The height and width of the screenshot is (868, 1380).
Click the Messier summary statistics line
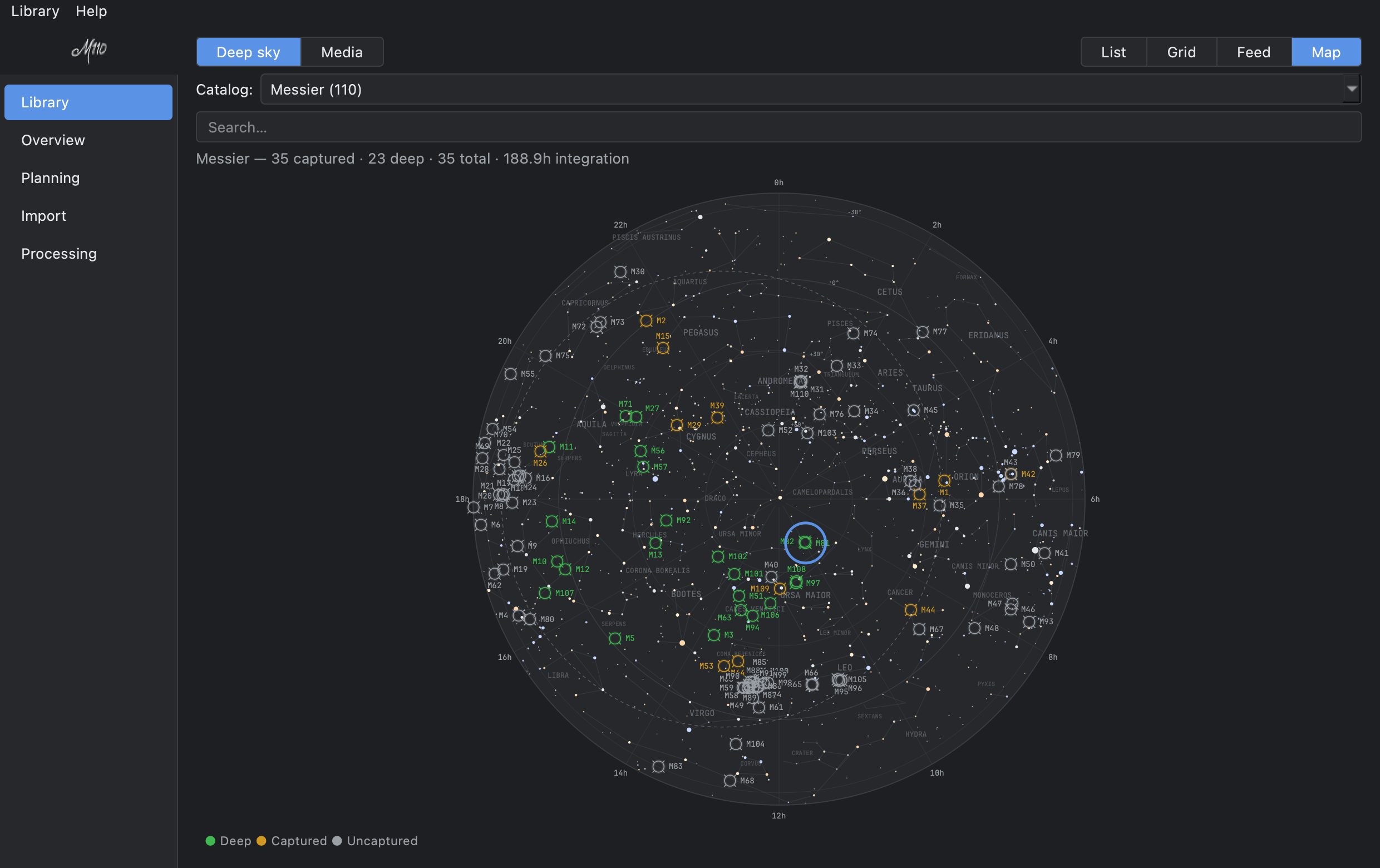click(x=413, y=159)
